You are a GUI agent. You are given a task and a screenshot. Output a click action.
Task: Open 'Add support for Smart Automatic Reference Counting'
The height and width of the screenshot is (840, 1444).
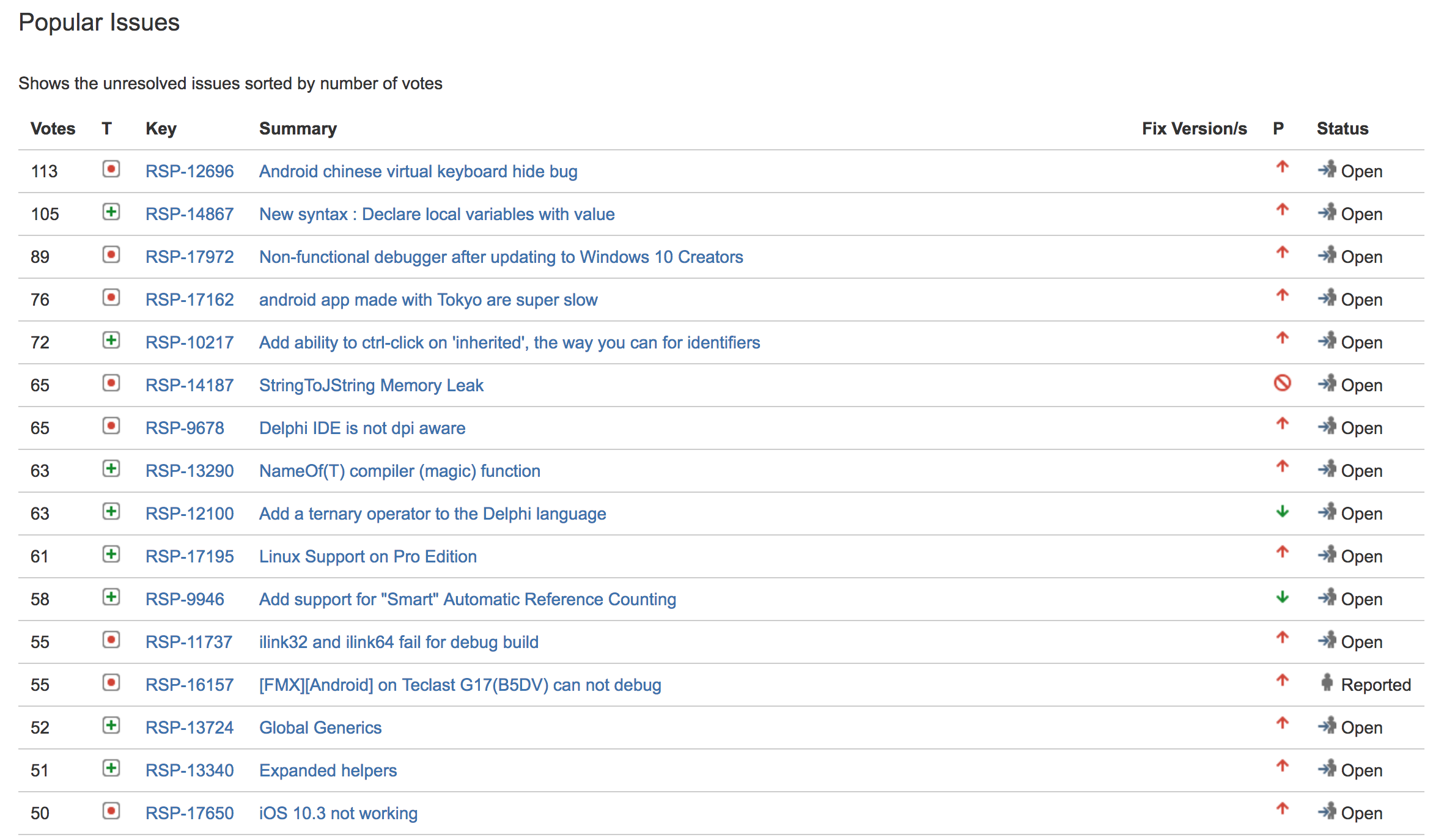[x=467, y=599]
